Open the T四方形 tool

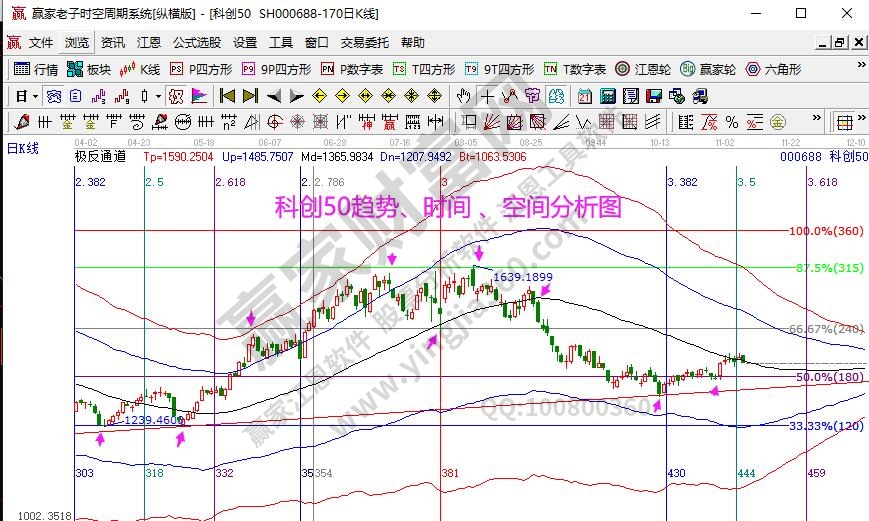[425, 69]
